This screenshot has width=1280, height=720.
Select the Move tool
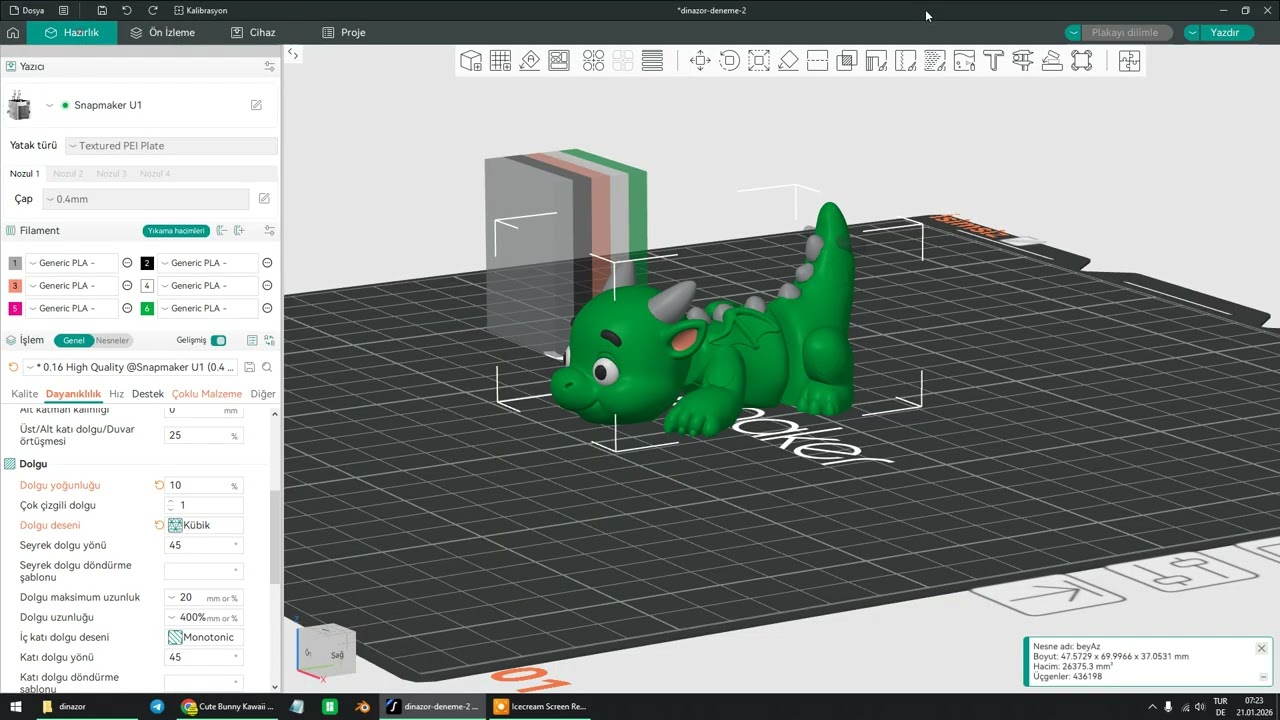click(700, 61)
